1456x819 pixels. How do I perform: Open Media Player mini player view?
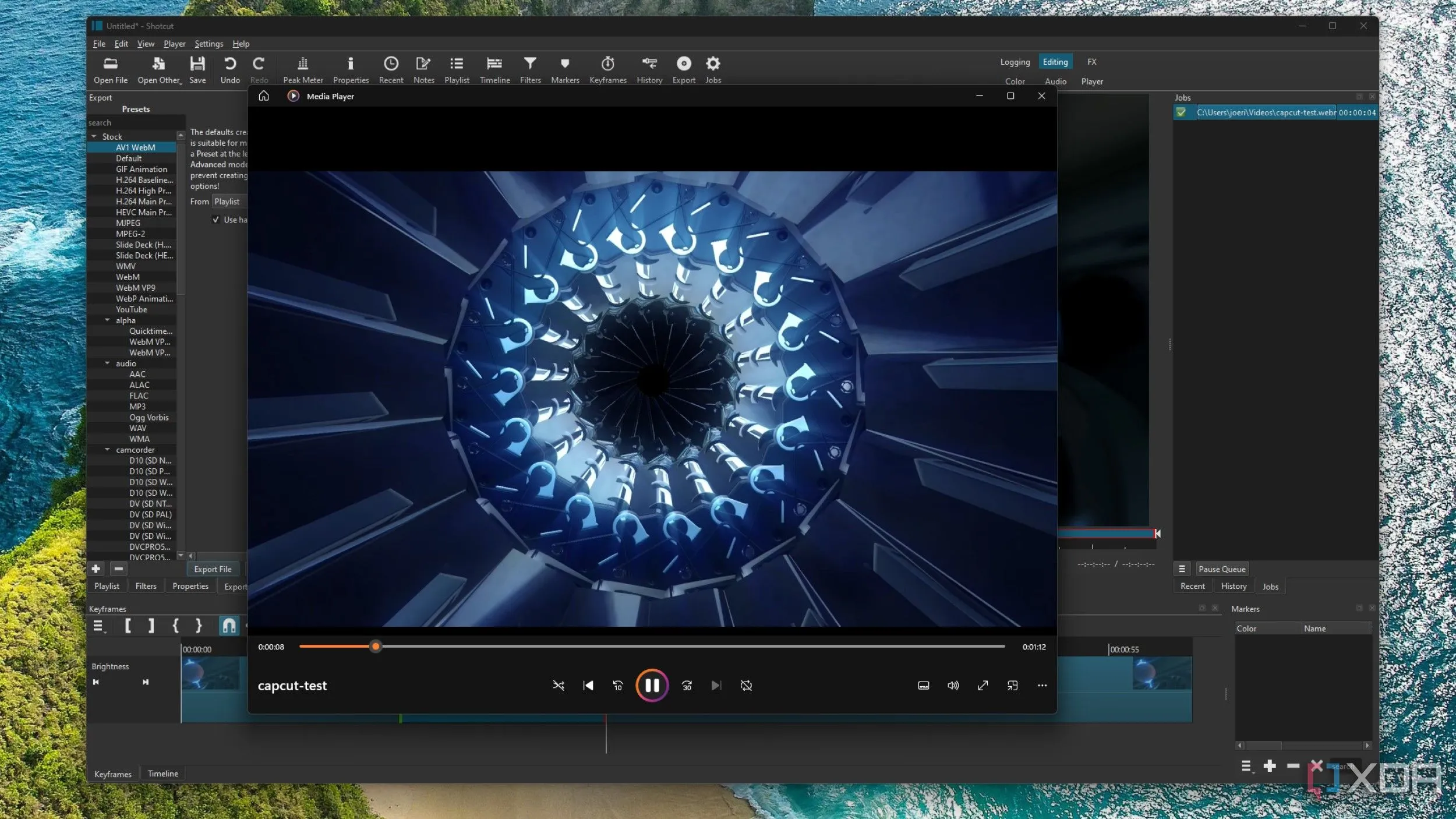tap(1013, 686)
